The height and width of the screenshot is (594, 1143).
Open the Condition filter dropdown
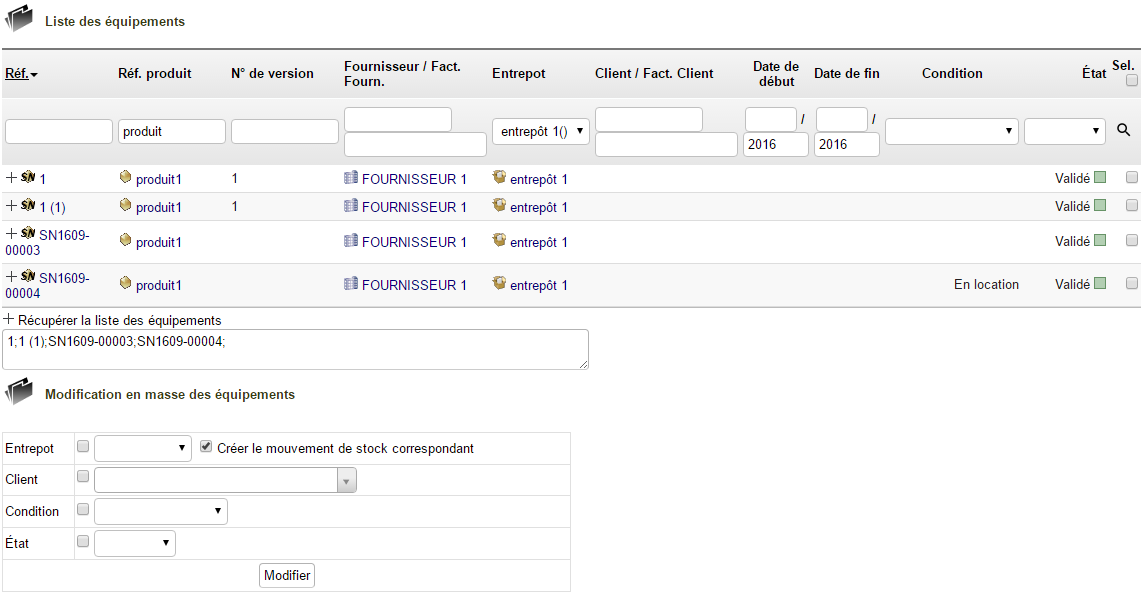(951, 130)
